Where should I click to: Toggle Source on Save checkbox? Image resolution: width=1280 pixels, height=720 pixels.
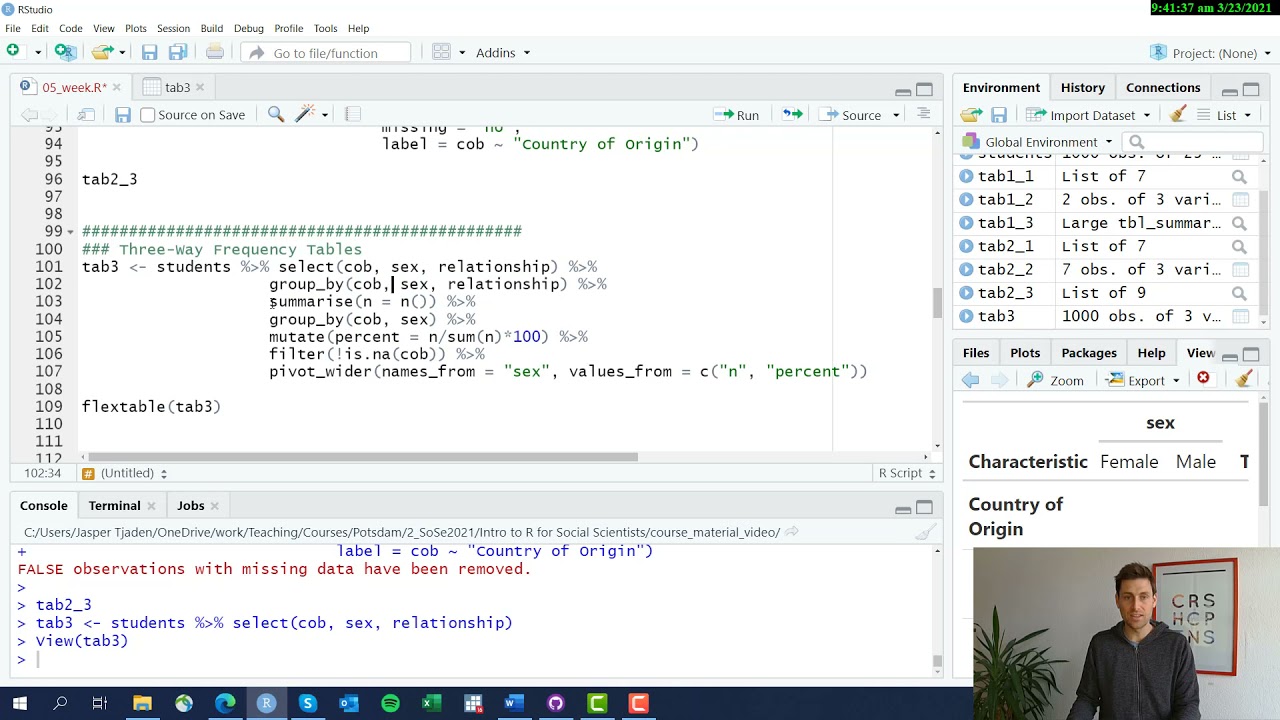click(148, 115)
